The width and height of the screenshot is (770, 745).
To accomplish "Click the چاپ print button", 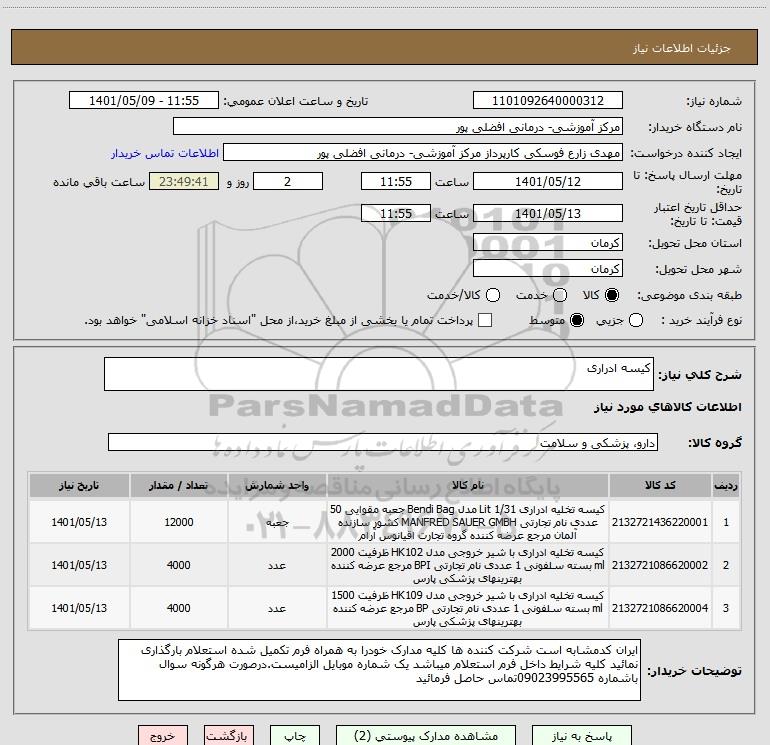I will tap(295, 736).
